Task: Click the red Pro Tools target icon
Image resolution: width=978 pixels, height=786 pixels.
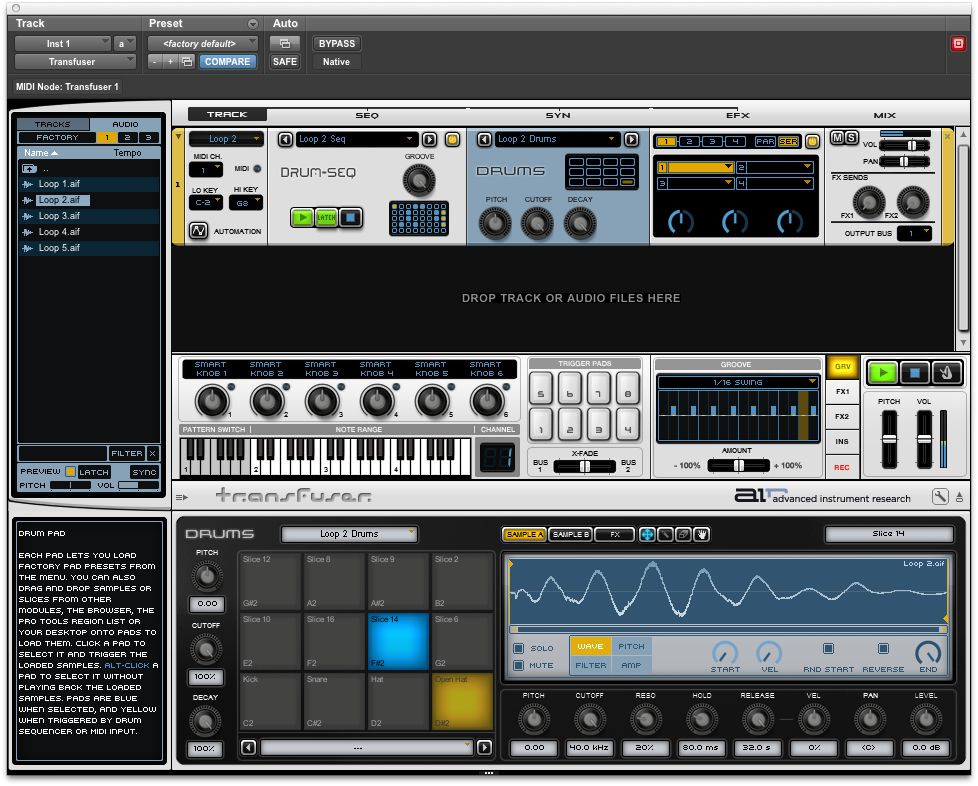Action: tap(958, 43)
